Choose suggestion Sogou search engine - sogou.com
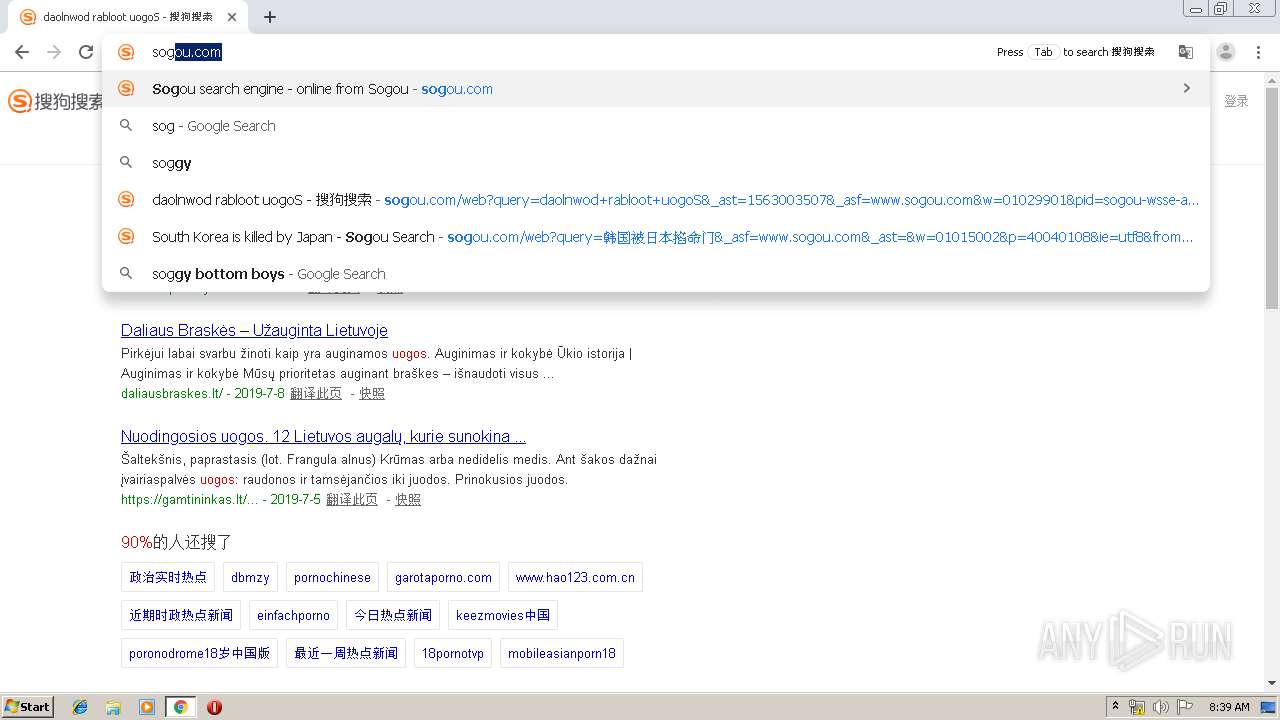1280x720 pixels. [656, 88]
